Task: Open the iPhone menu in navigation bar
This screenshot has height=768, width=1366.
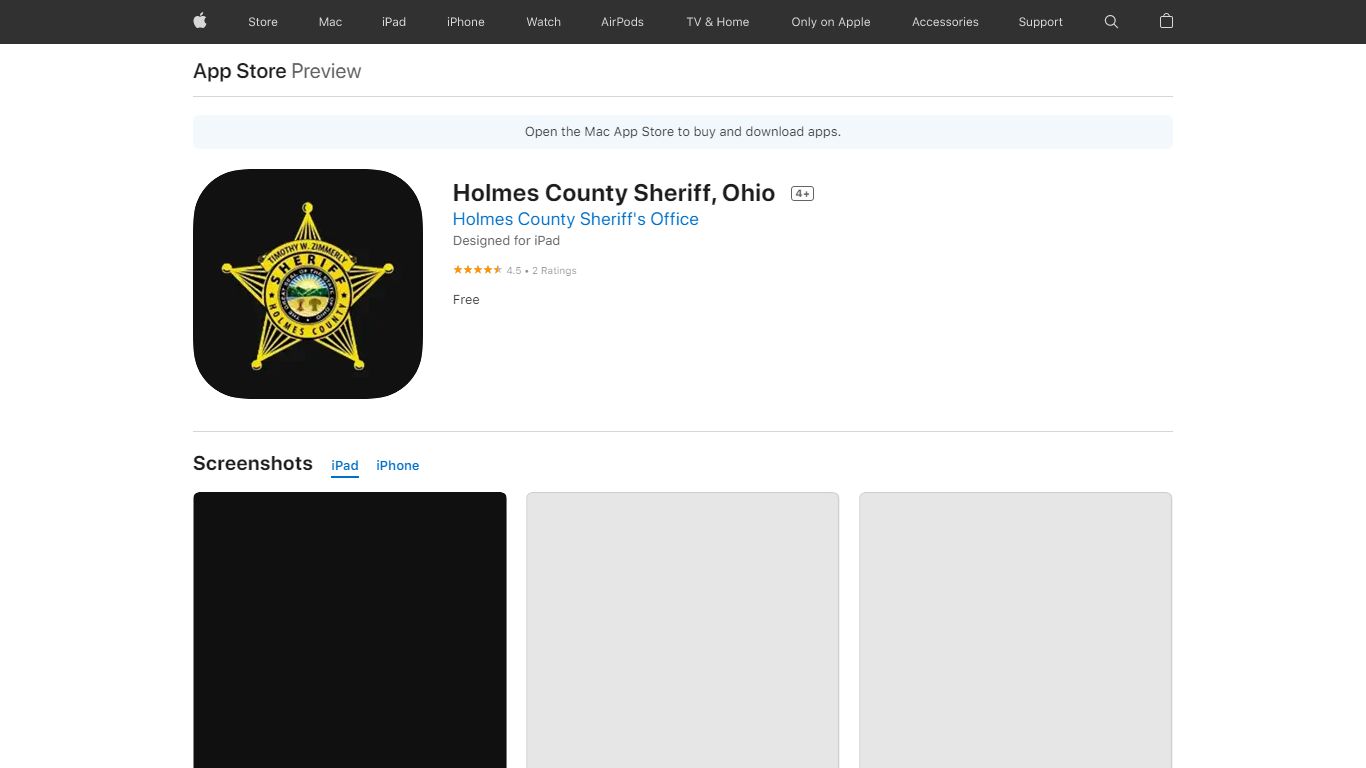Action: coord(466,22)
